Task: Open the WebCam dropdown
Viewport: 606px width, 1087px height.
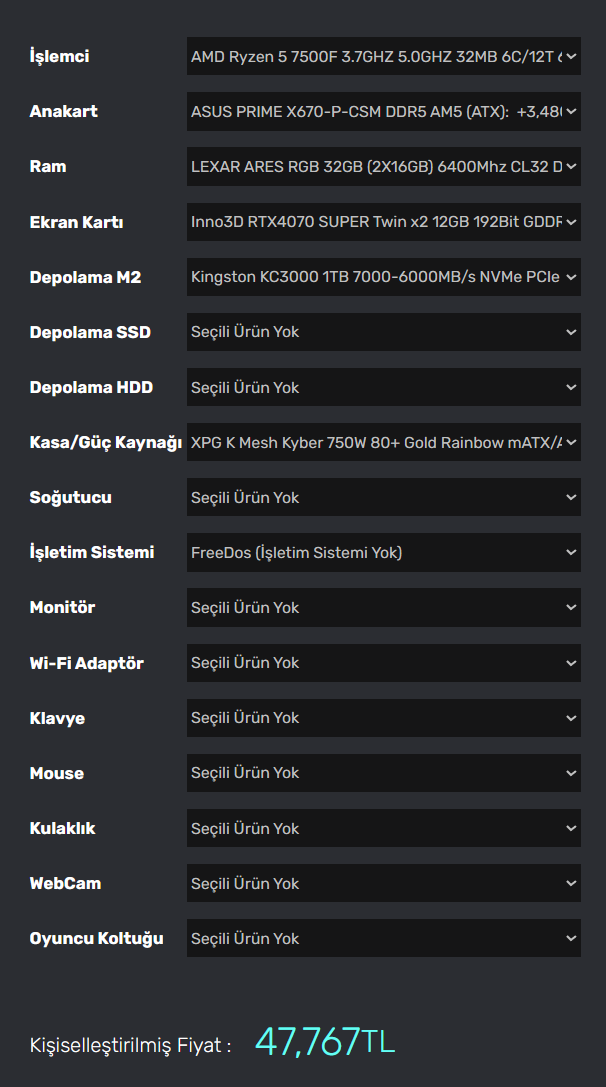Action: (383, 883)
